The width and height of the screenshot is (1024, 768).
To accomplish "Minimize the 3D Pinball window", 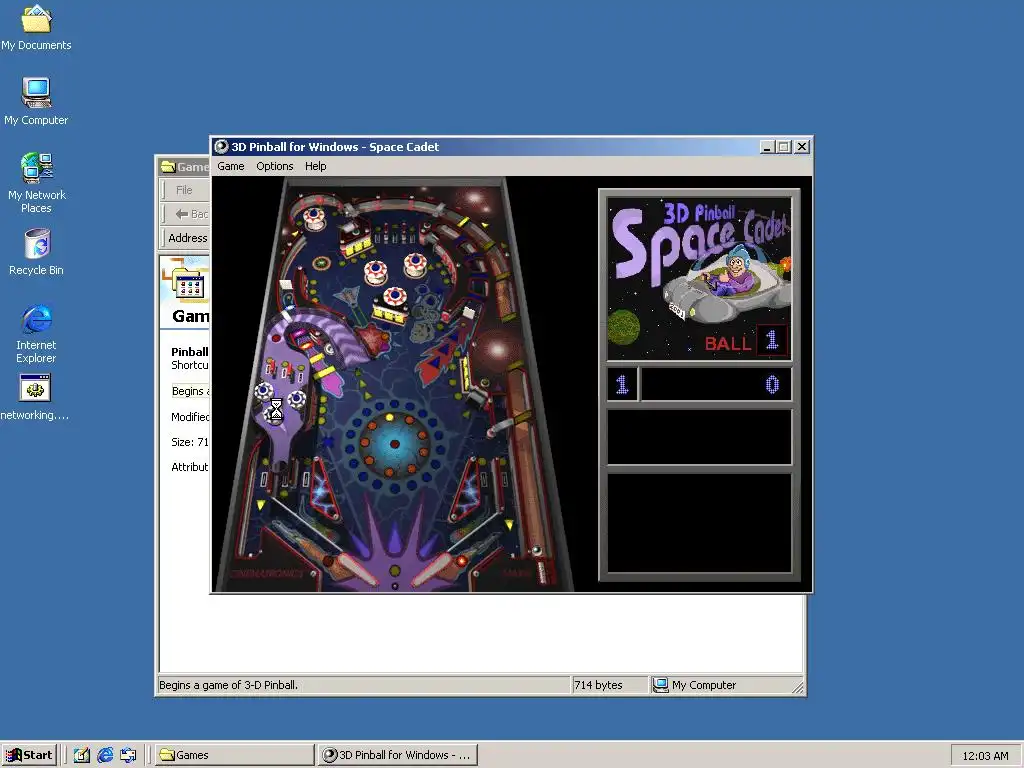I will pyautogui.click(x=767, y=147).
